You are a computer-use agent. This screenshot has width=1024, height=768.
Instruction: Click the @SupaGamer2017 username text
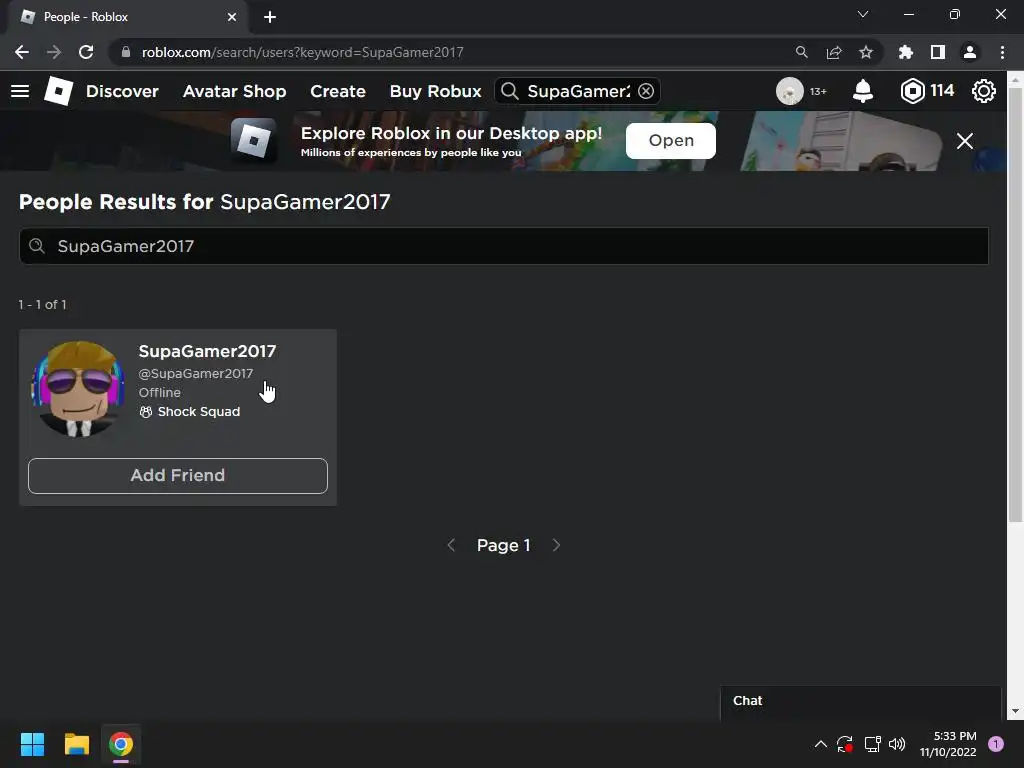tap(195, 373)
